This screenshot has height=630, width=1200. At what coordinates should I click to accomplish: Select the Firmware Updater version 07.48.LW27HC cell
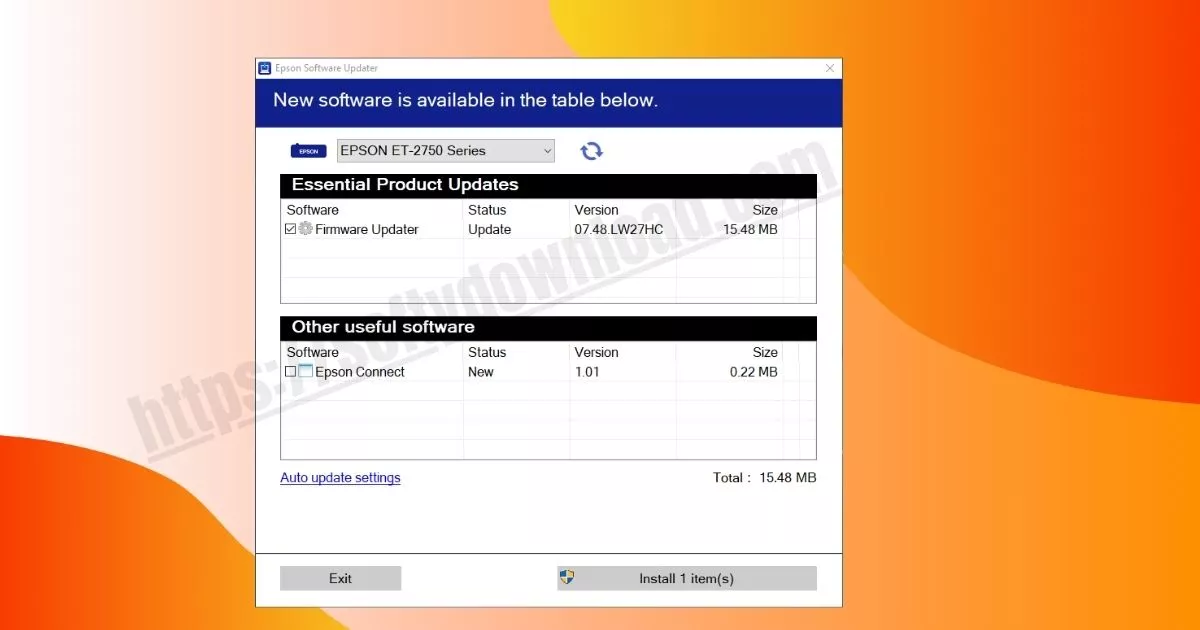[618, 229]
